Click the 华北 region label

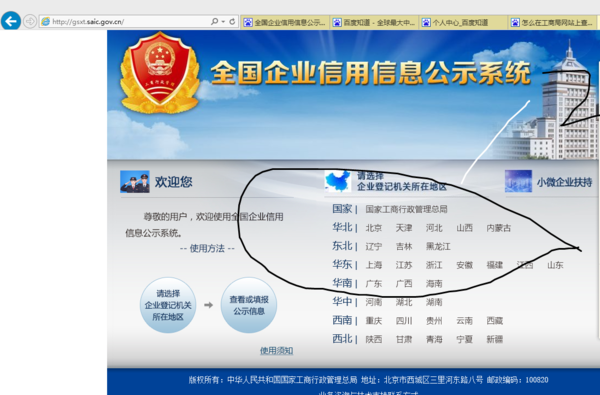click(x=342, y=227)
